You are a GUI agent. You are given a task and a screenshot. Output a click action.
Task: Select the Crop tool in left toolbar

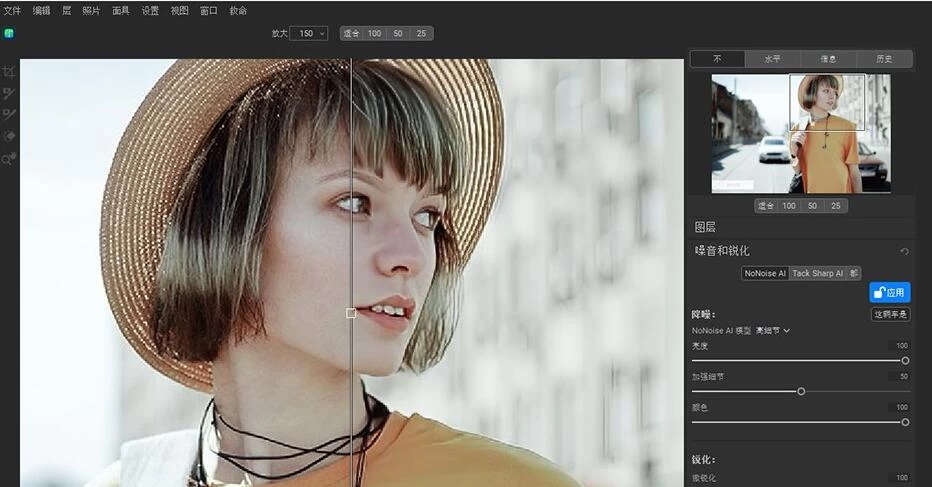pos(9,72)
